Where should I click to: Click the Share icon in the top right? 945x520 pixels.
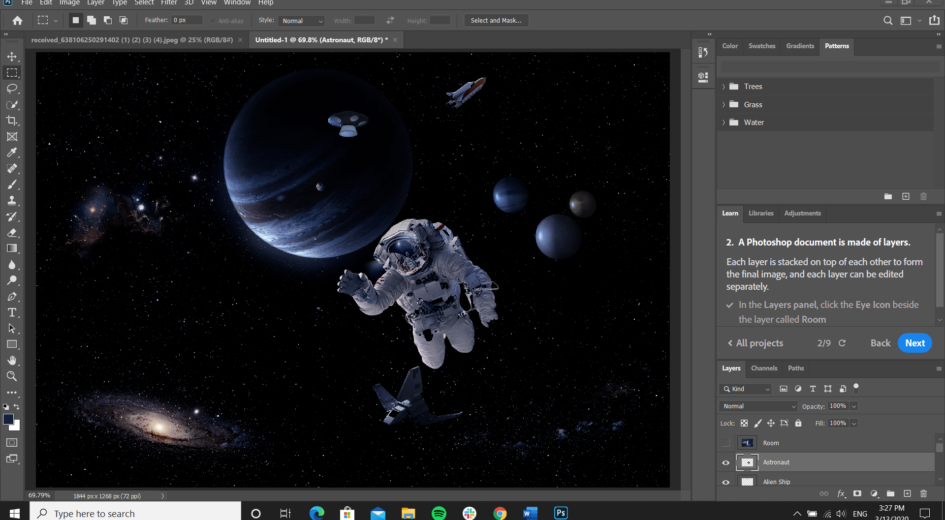point(934,20)
